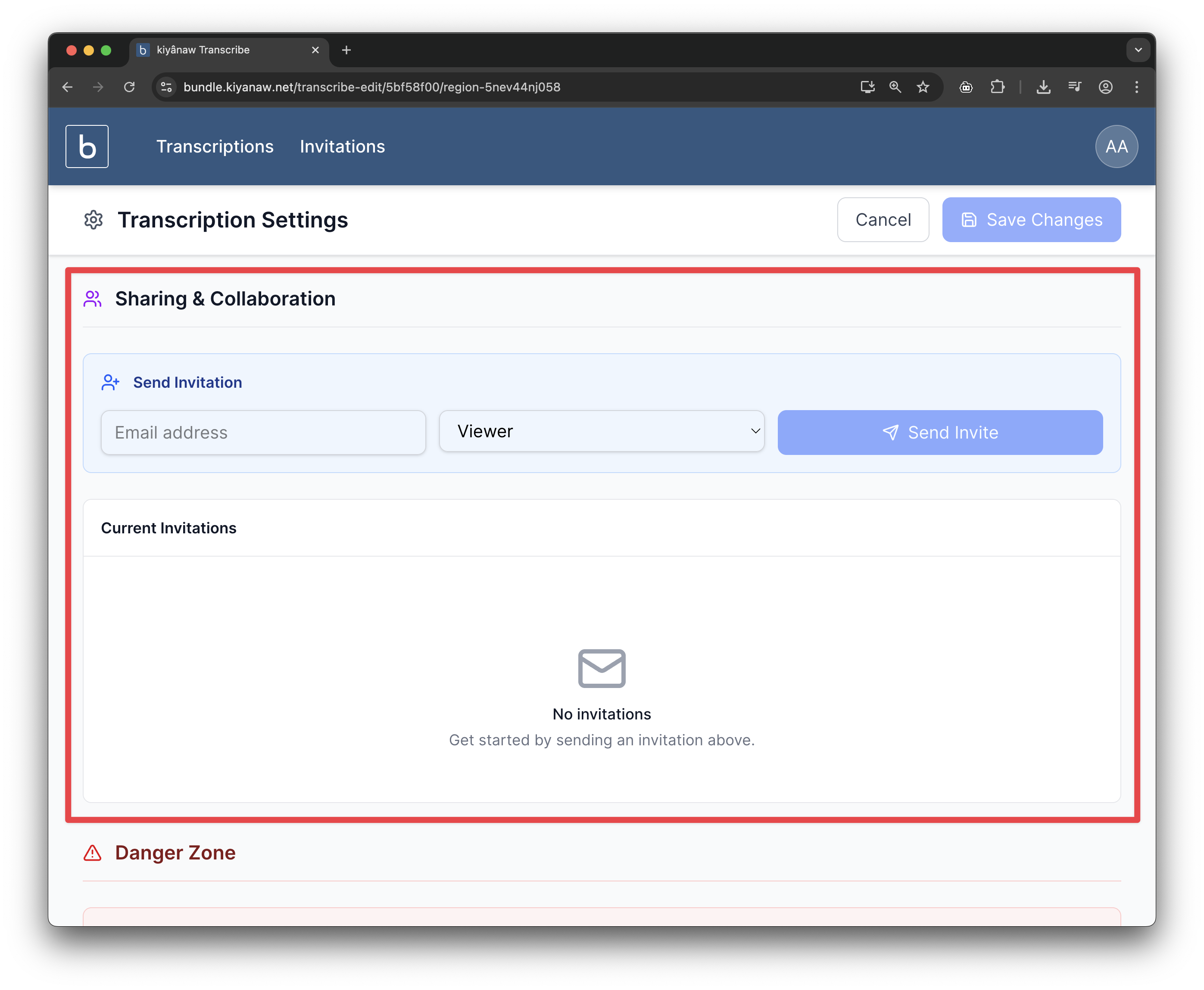Click the Save Changes button
1204x990 pixels.
[x=1031, y=220]
